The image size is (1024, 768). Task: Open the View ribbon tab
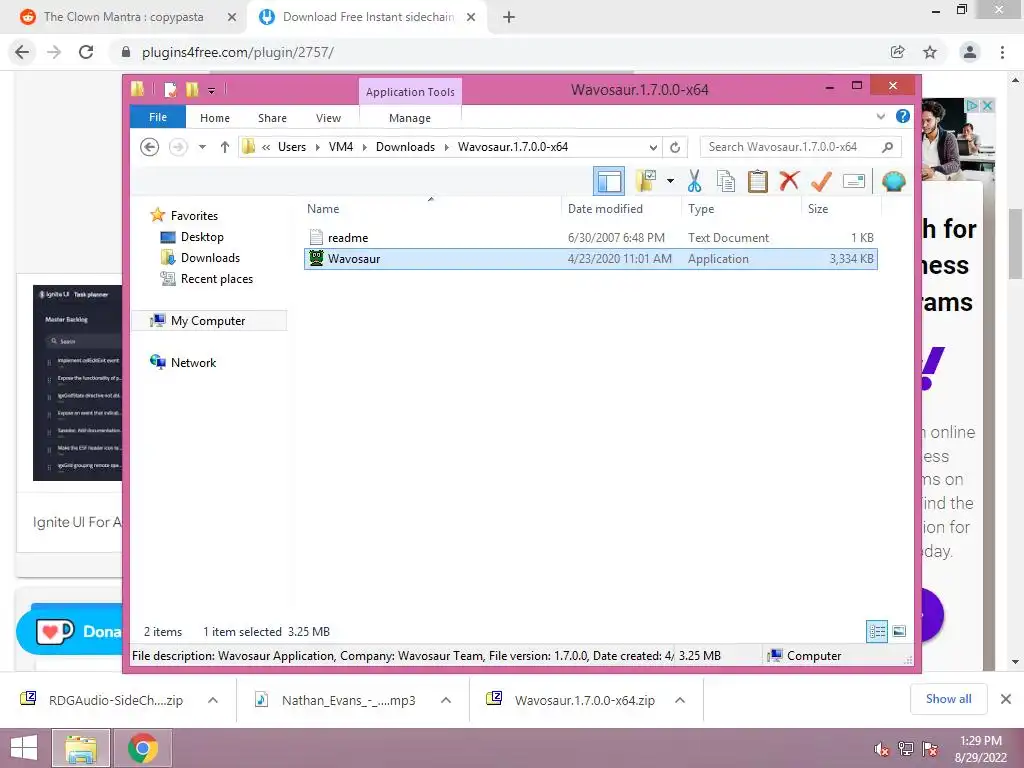(328, 118)
